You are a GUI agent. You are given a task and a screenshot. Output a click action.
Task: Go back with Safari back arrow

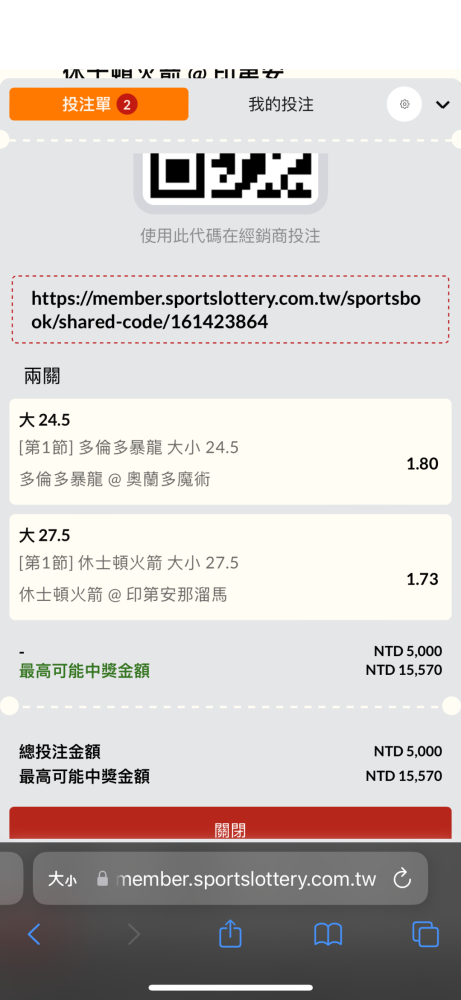point(34,934)
